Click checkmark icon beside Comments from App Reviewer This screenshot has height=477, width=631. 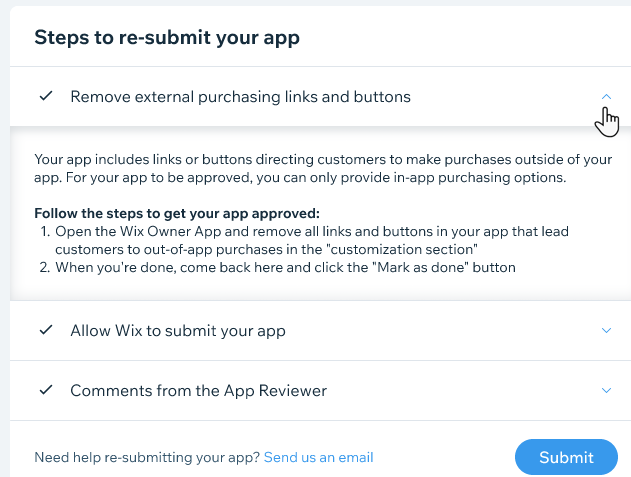[x=46, y=390]
